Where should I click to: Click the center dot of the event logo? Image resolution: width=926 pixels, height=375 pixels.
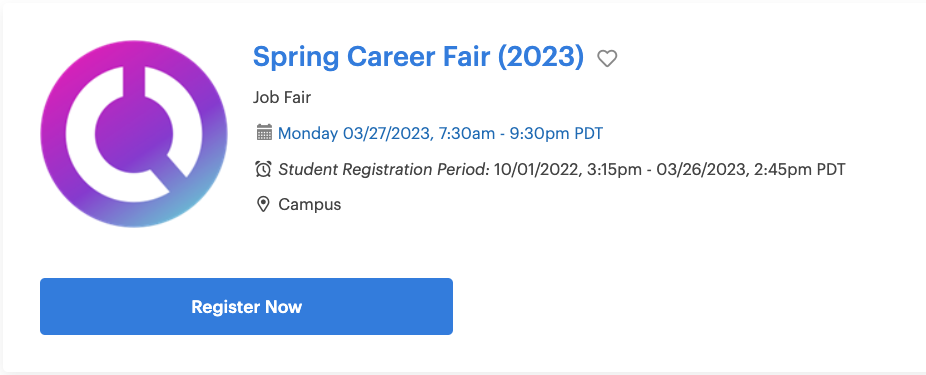coord(133,133)
